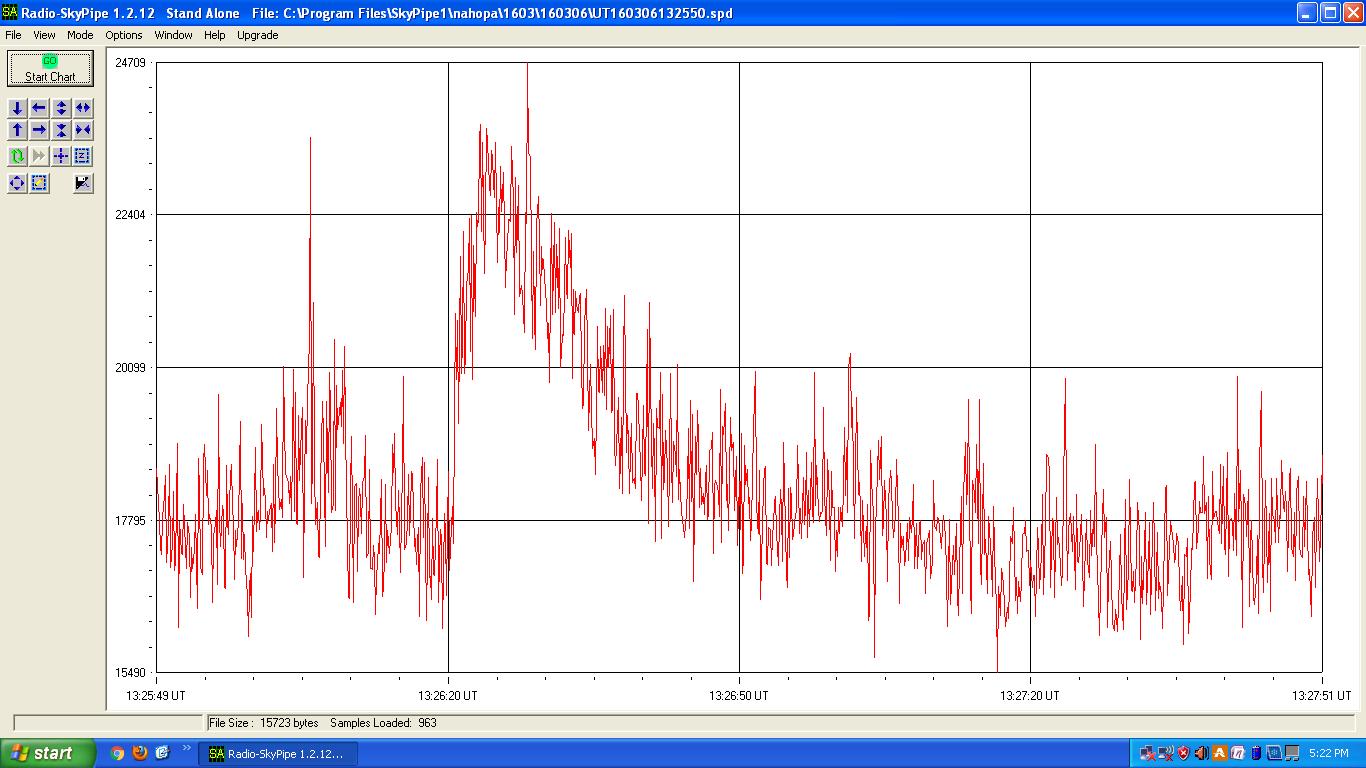
Task: Click the 13:27:51 UT time label
Action: [x=1321, y=695]
